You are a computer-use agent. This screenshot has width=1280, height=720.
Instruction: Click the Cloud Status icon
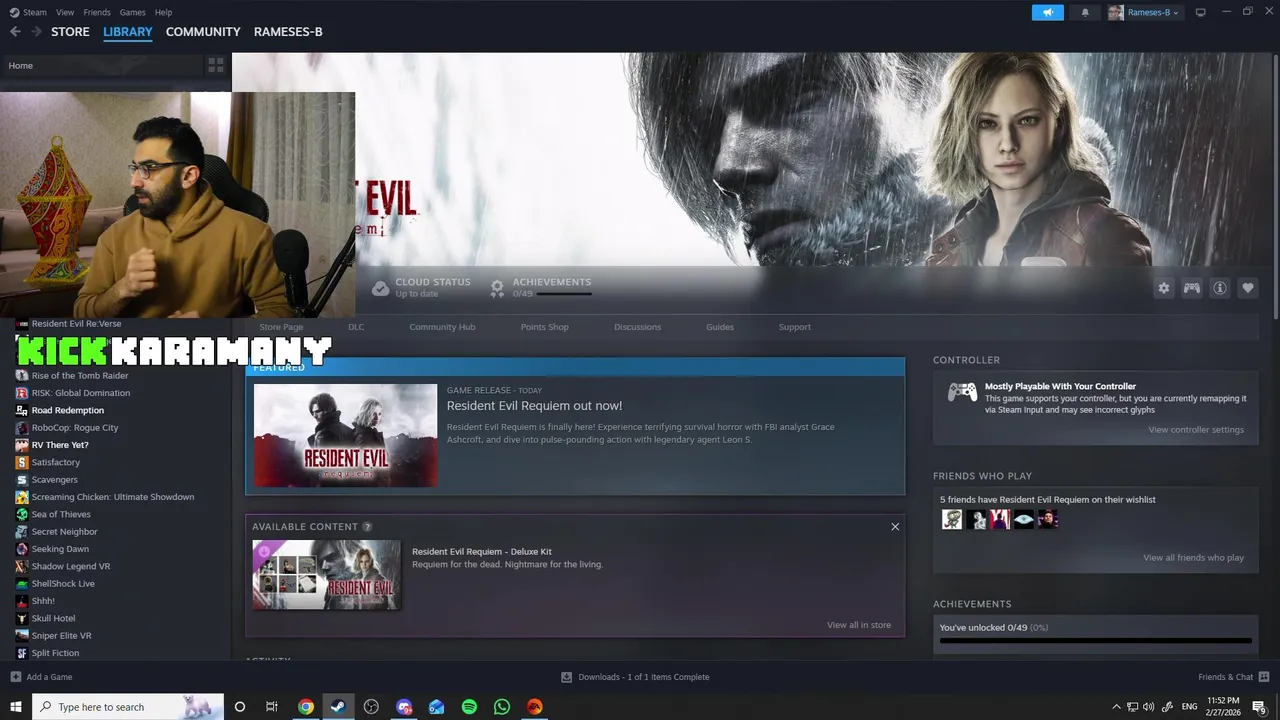click(380, 288)
